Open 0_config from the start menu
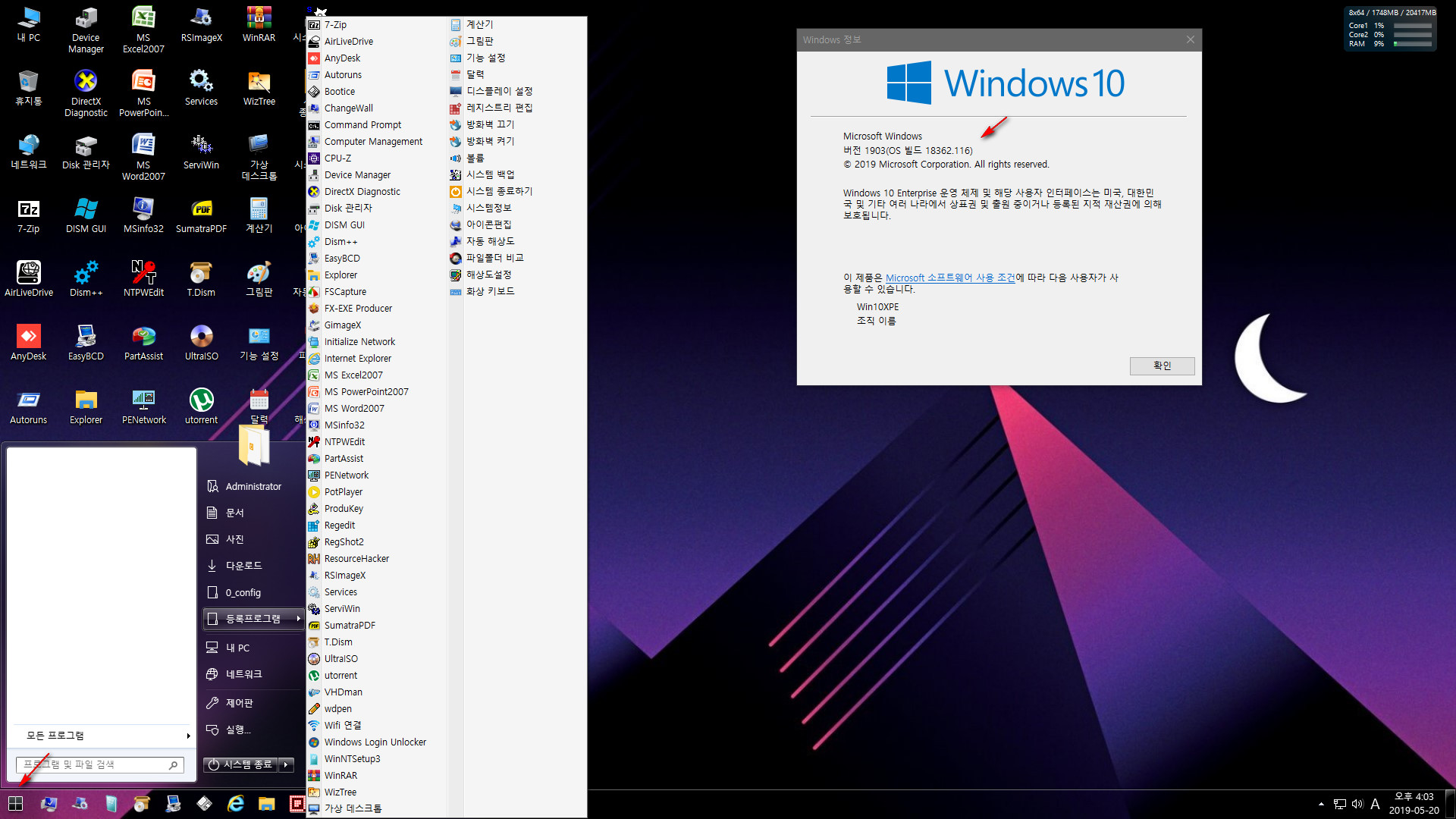1456x819 pixels. coord(253,593)
